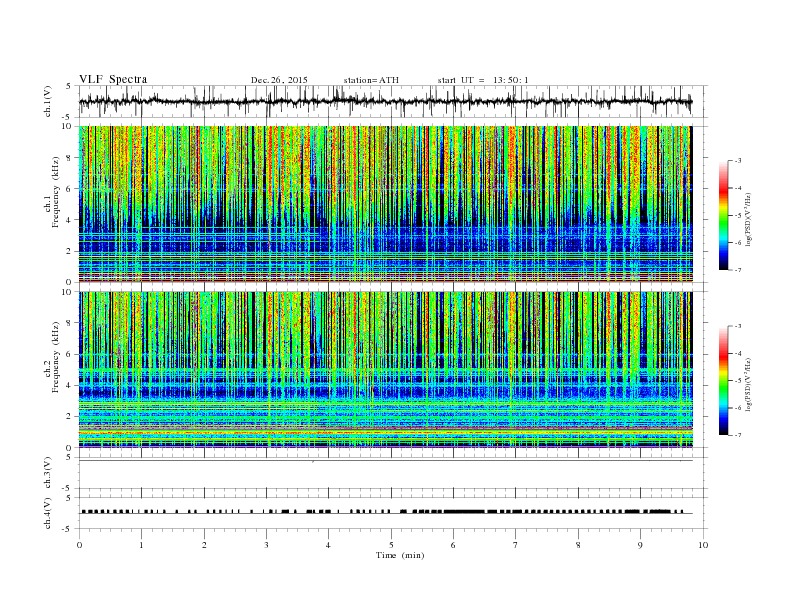Click the 'station=ATH' label

371,80
